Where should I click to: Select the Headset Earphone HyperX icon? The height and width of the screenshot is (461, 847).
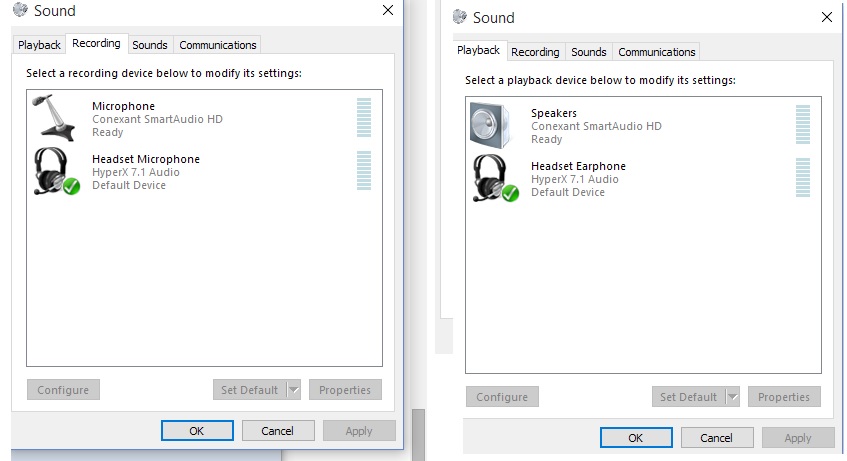click(495, 178)
